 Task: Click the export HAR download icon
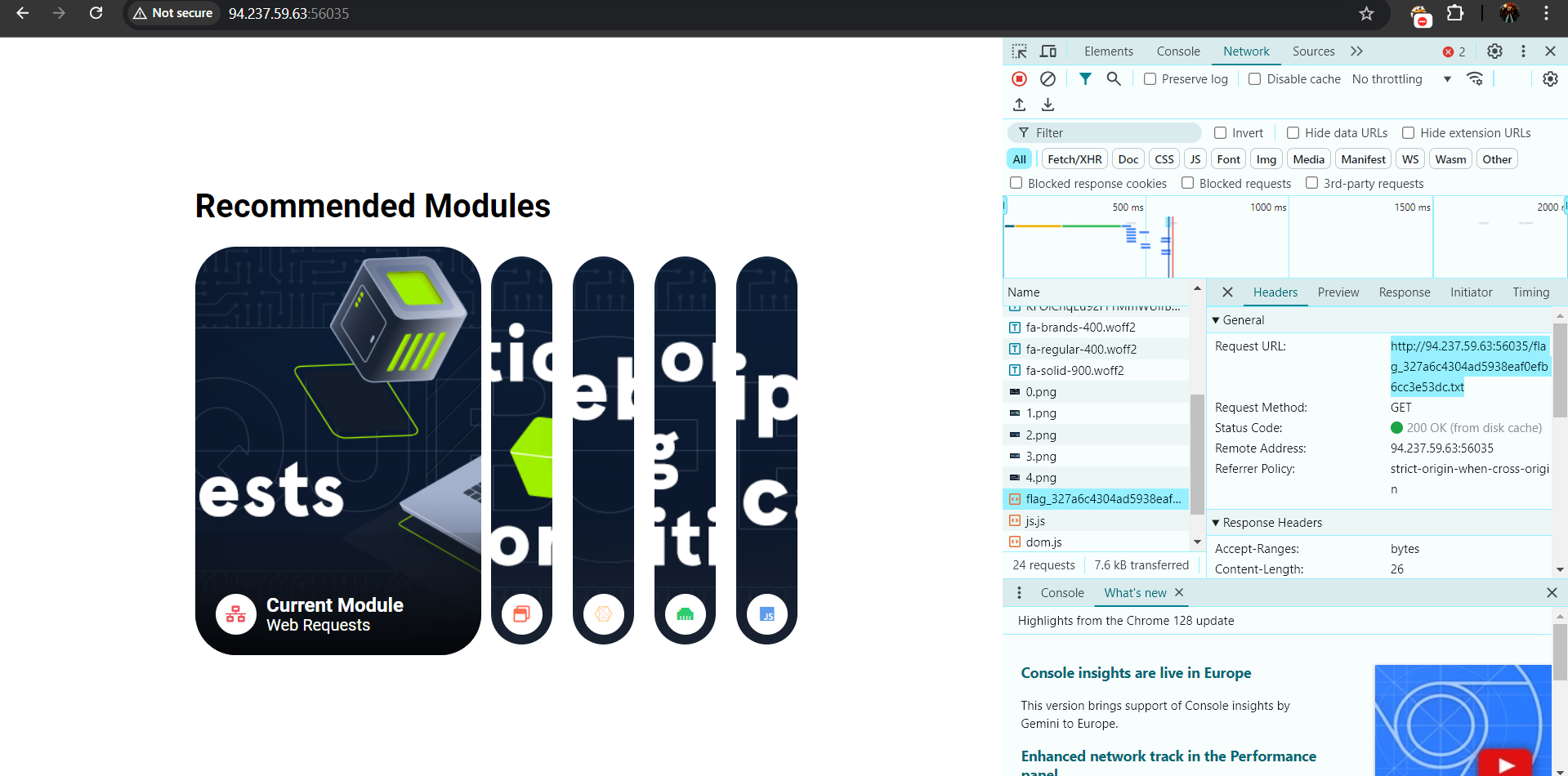tap(1048, 105)
